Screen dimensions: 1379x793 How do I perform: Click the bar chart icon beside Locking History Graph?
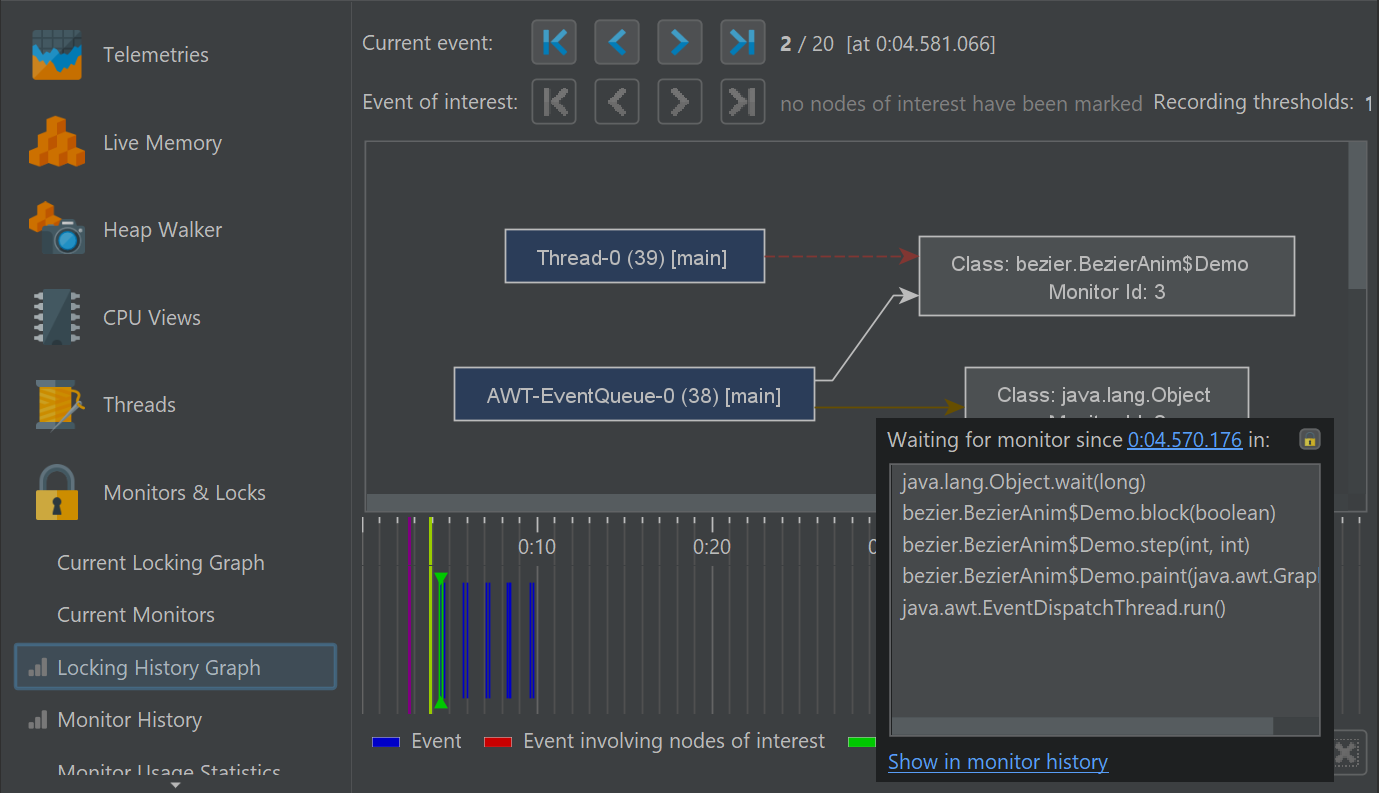pyautogui.click(x=39, y=667)
